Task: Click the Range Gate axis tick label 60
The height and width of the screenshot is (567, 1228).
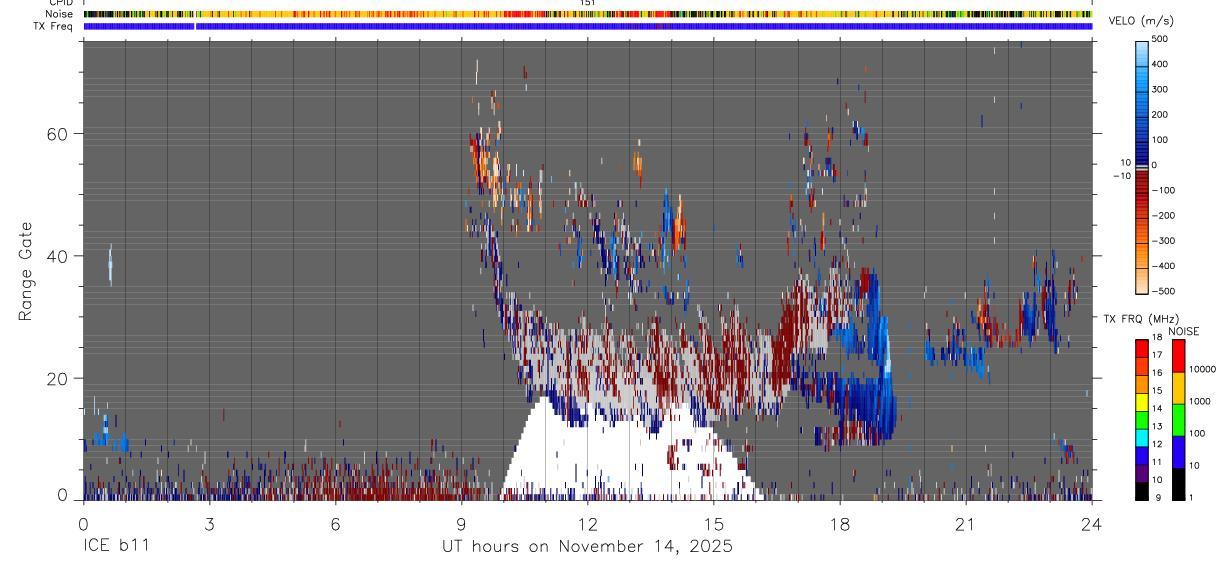Action: pos(56,133)
